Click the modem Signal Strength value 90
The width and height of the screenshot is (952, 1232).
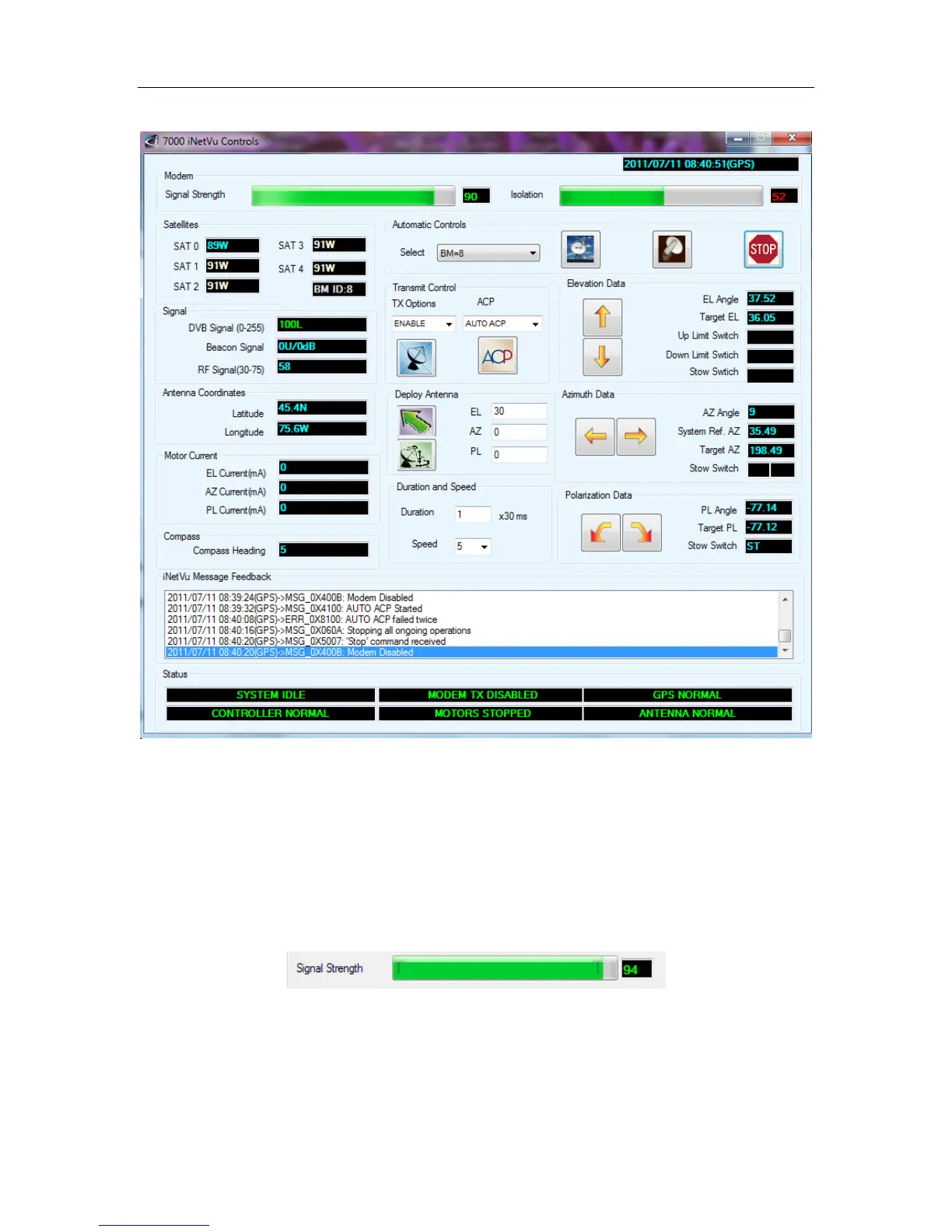click(x=476, y=197)
